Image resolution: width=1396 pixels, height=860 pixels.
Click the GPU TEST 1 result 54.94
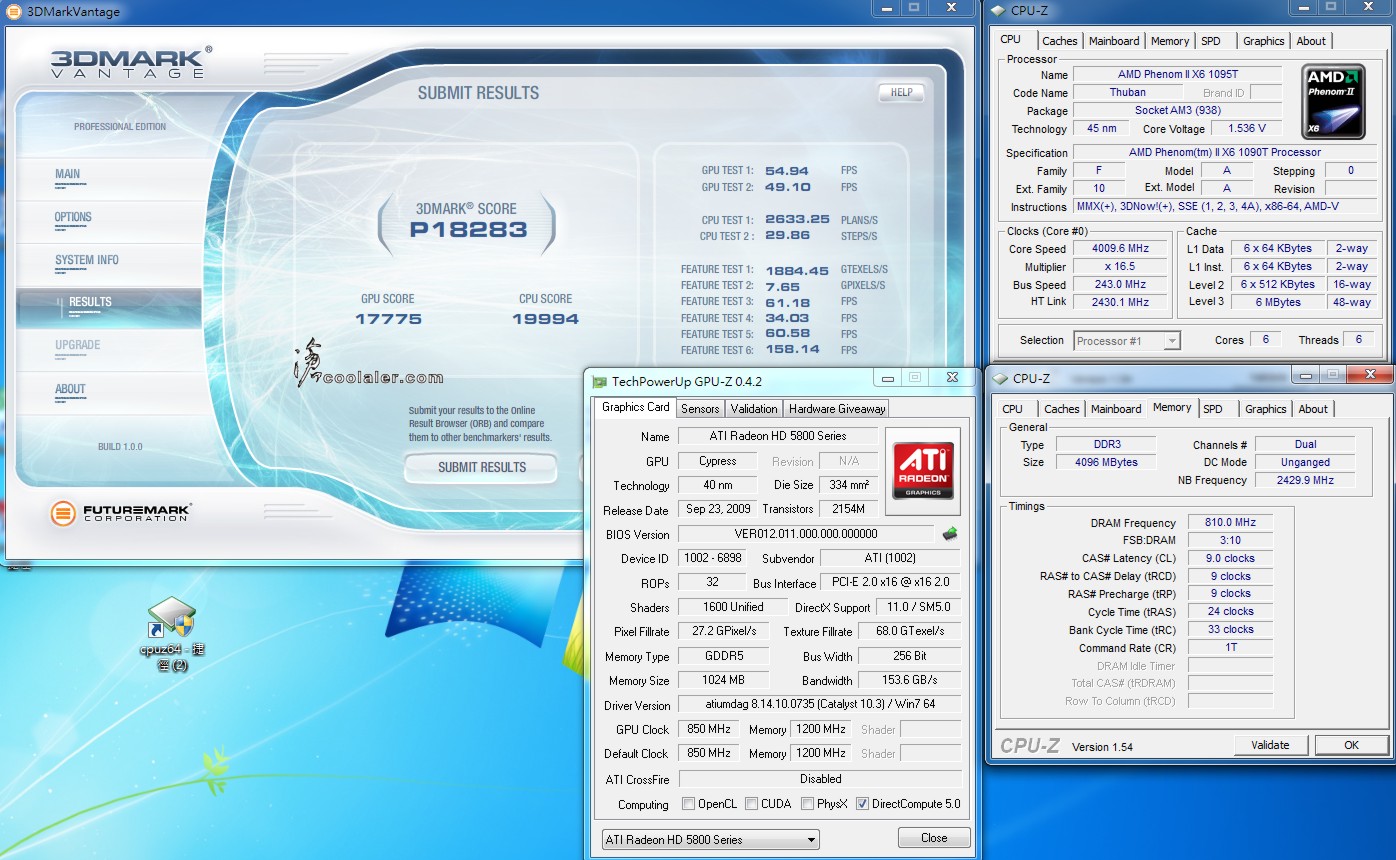787,171
